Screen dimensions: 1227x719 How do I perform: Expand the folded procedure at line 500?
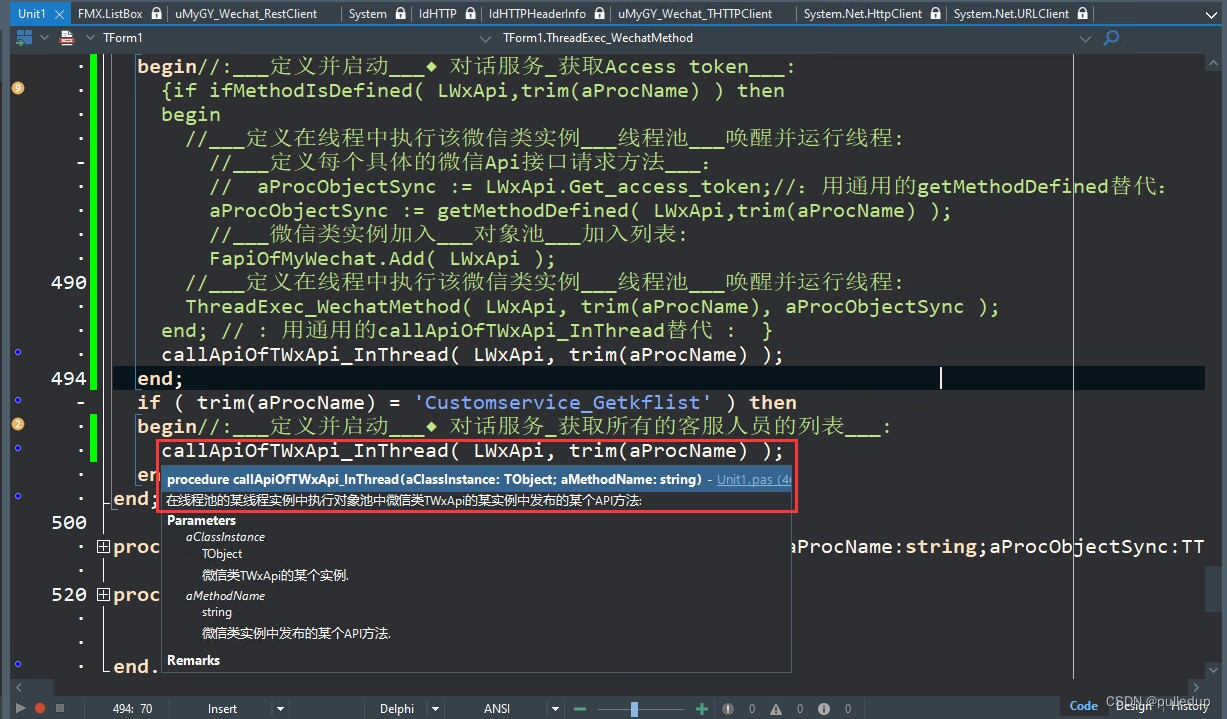click(x=103, y=547)
